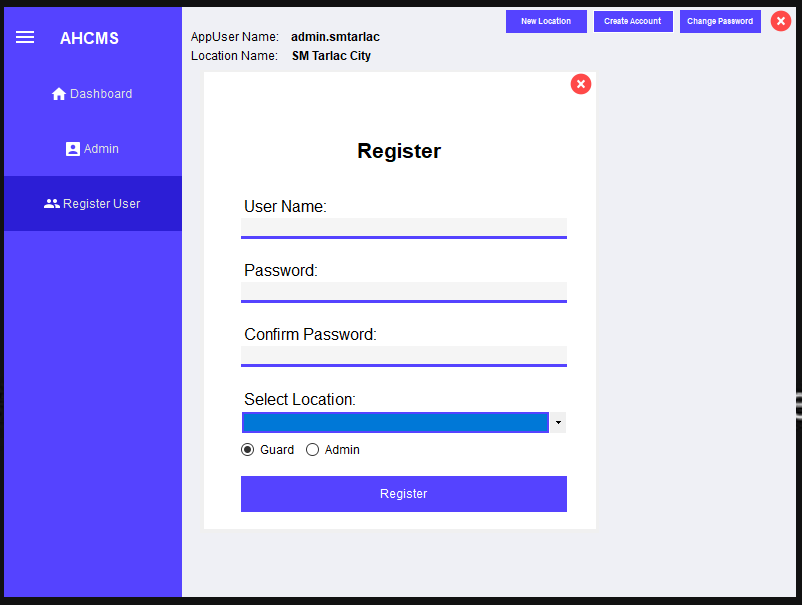The width and height of the screenshot is (802, 605).
Task: Close the Register form panel
Action: pos(581,84)
